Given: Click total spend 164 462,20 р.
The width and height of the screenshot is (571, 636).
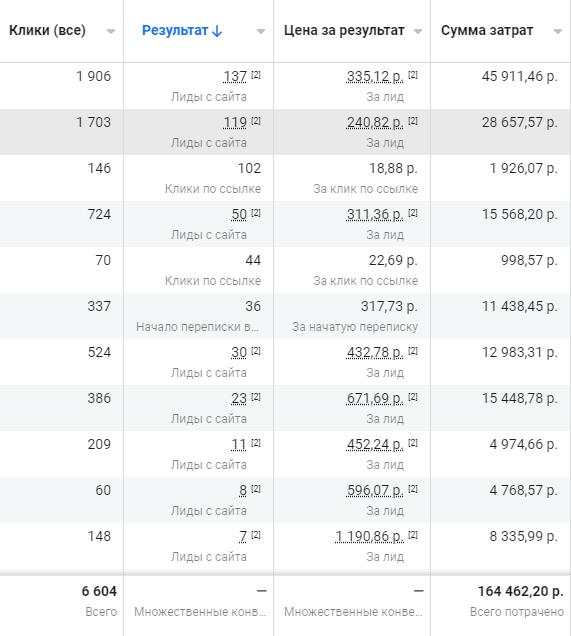Looking at the screenshot, I should pyautogui.click(x=520, y=591).
